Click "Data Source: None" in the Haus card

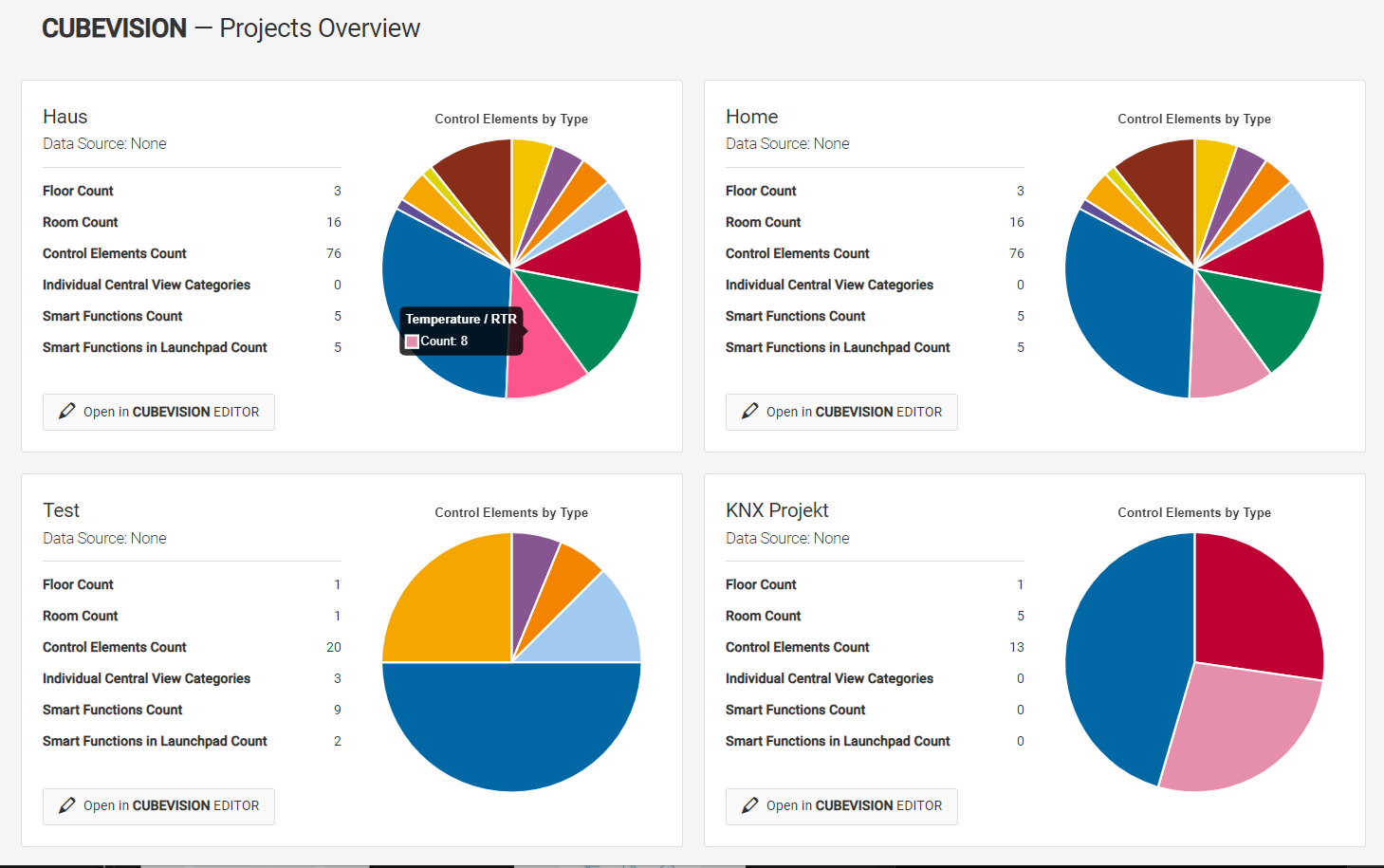click(x=104, y=143)
